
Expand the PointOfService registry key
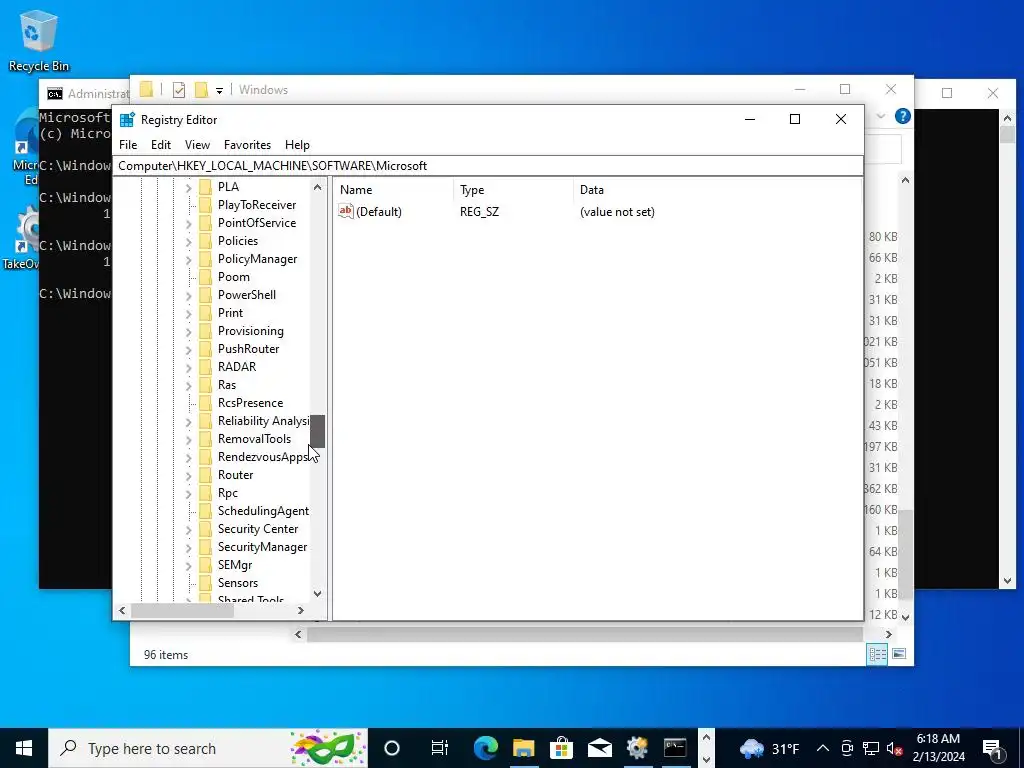coord(188,223)
